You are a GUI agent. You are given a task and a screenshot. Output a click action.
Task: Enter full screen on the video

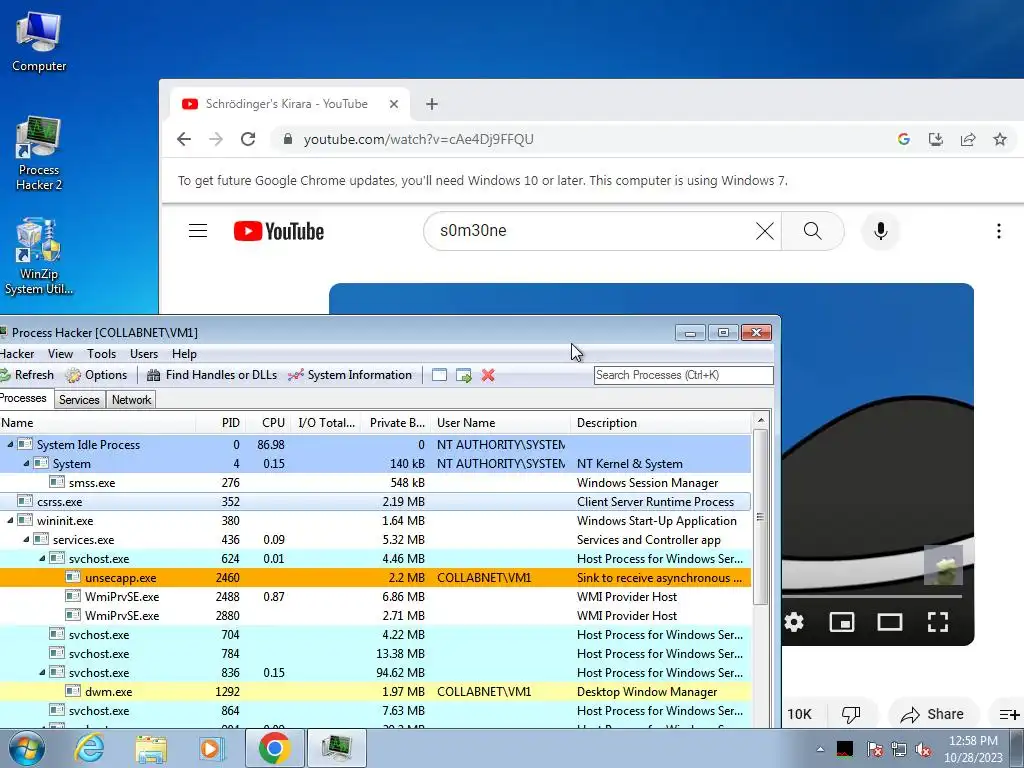point(938,622)
